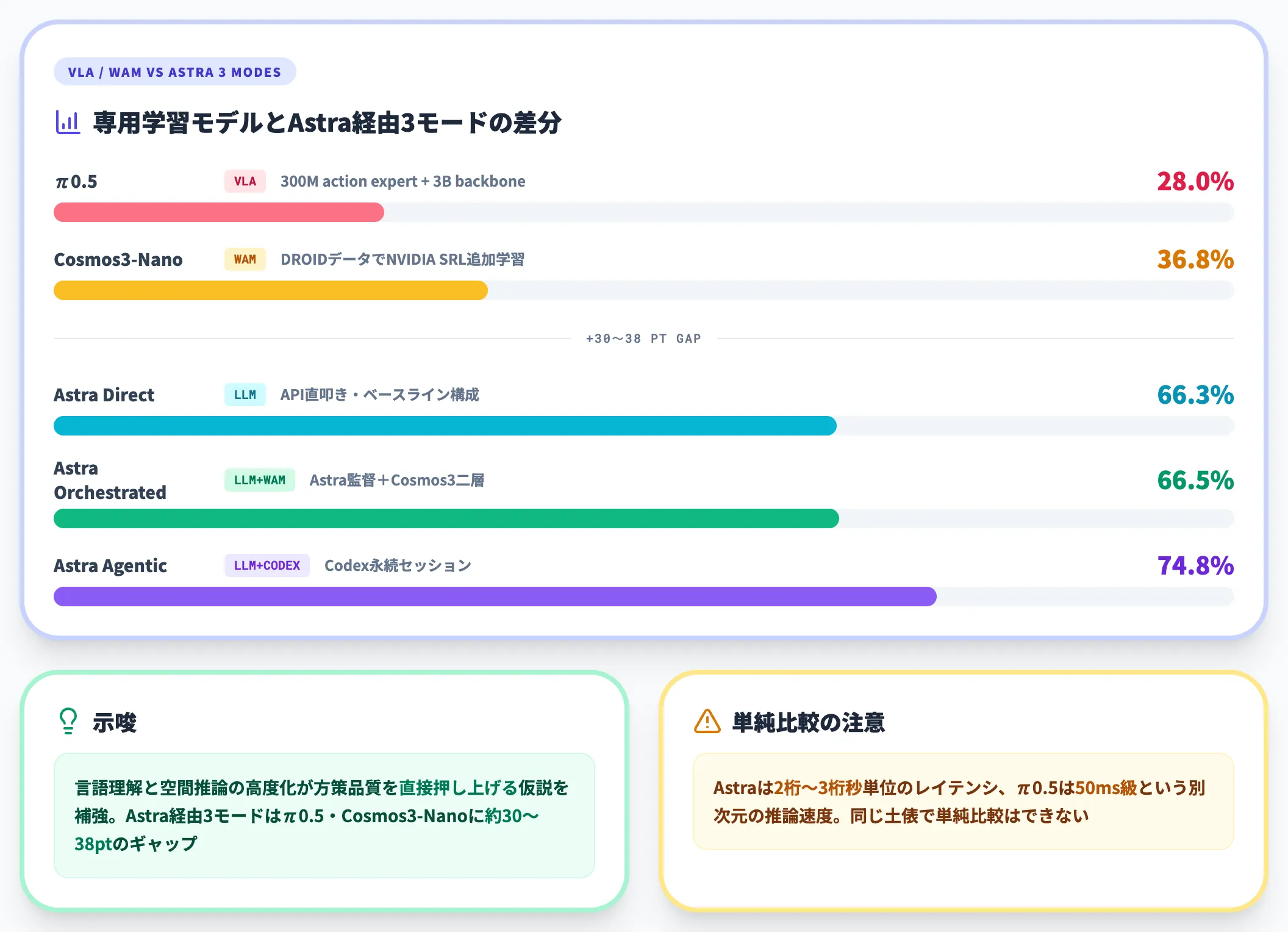This screenshot has height=932, width=1288.
Task: Select the VLA / WAM VS ASTRA 3 MODES pill
Action: pyautogui.click(x=174, y=72)
